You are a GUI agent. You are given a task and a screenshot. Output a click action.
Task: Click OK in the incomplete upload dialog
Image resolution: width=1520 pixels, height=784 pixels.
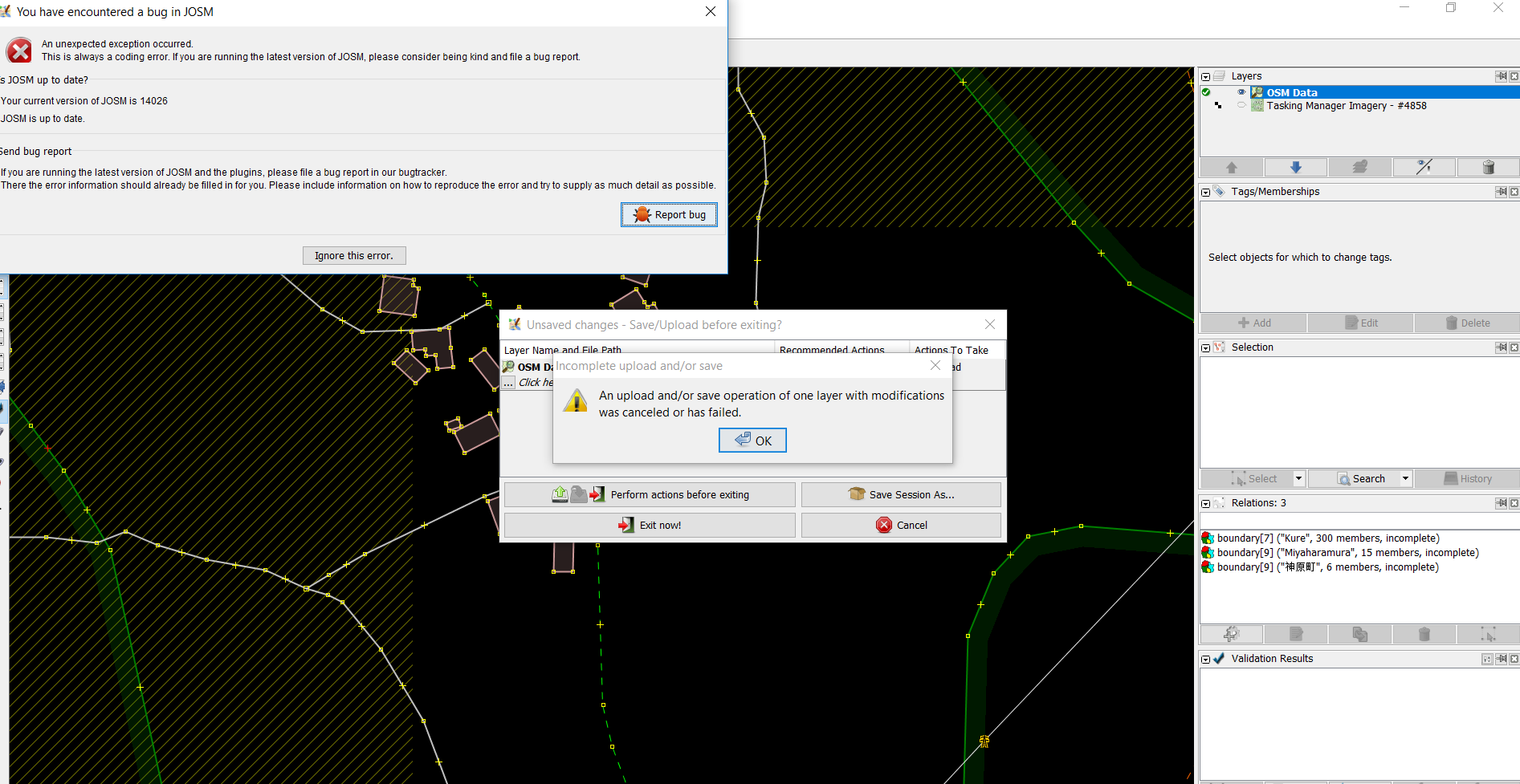(752, 441)
